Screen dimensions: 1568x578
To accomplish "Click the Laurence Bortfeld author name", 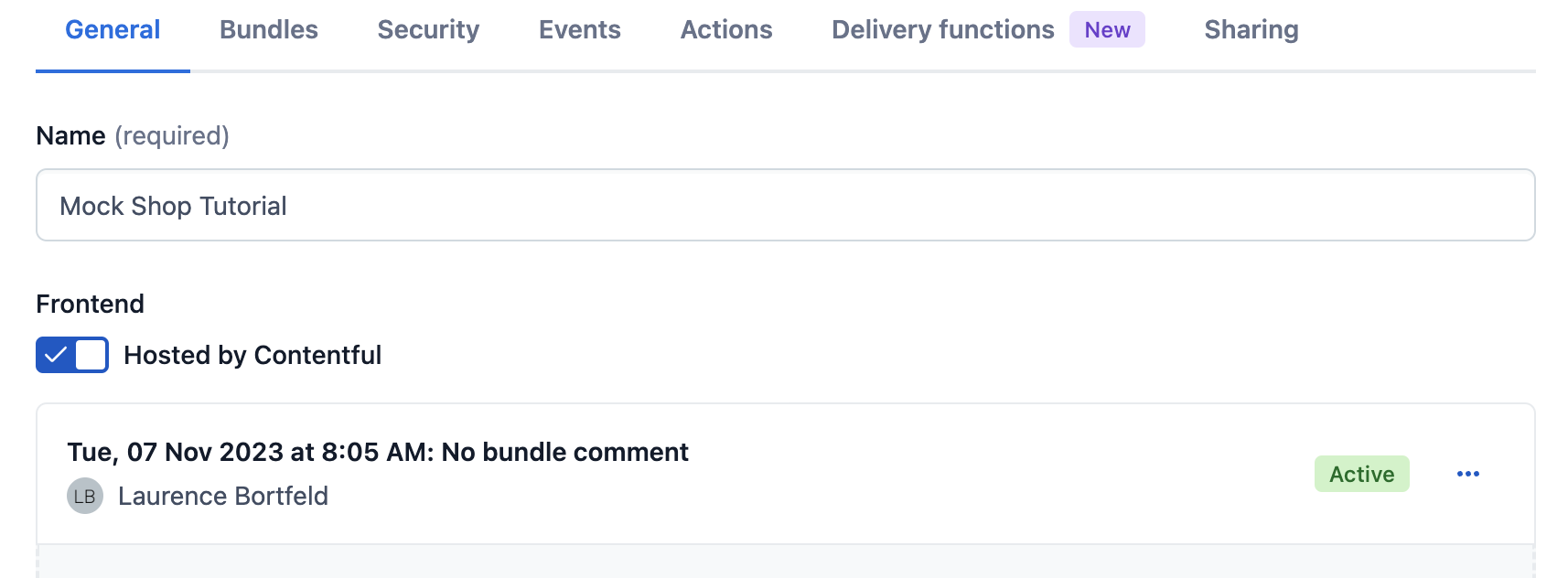I will (x=223, y=496).
